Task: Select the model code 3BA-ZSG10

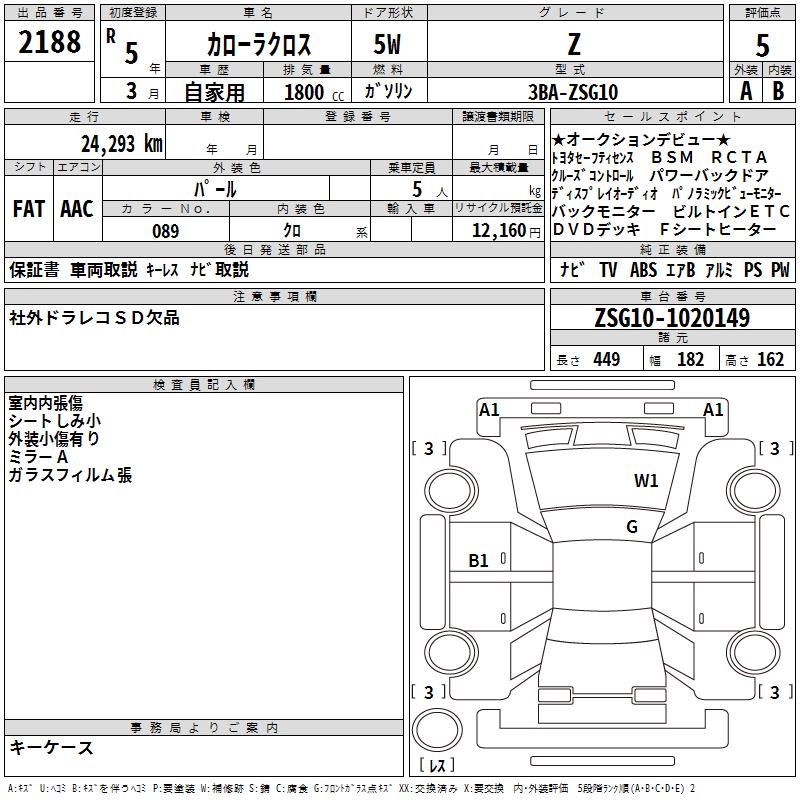Action: (573, 92)
